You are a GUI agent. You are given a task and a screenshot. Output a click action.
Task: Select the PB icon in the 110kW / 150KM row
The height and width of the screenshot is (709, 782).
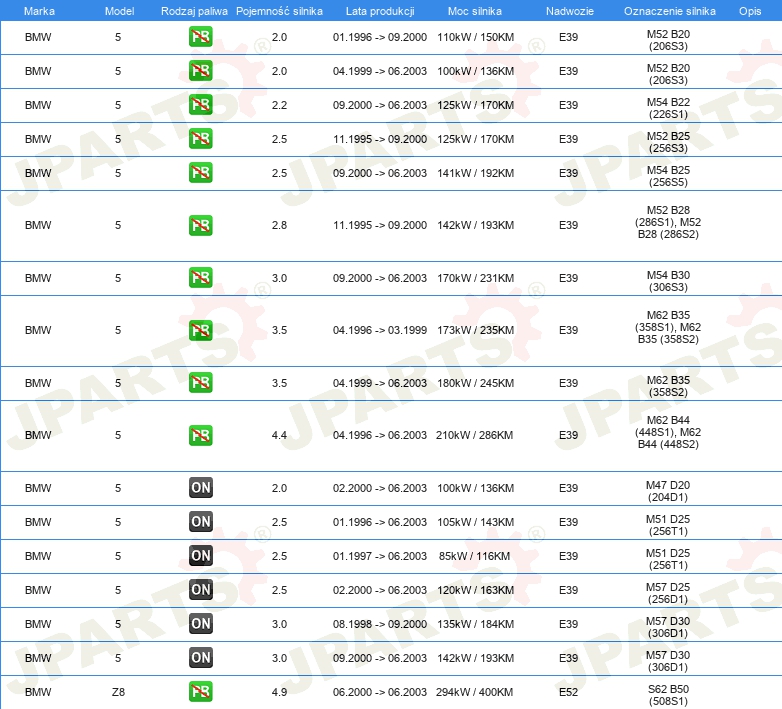pyautogui.click(x=200, y=37)
